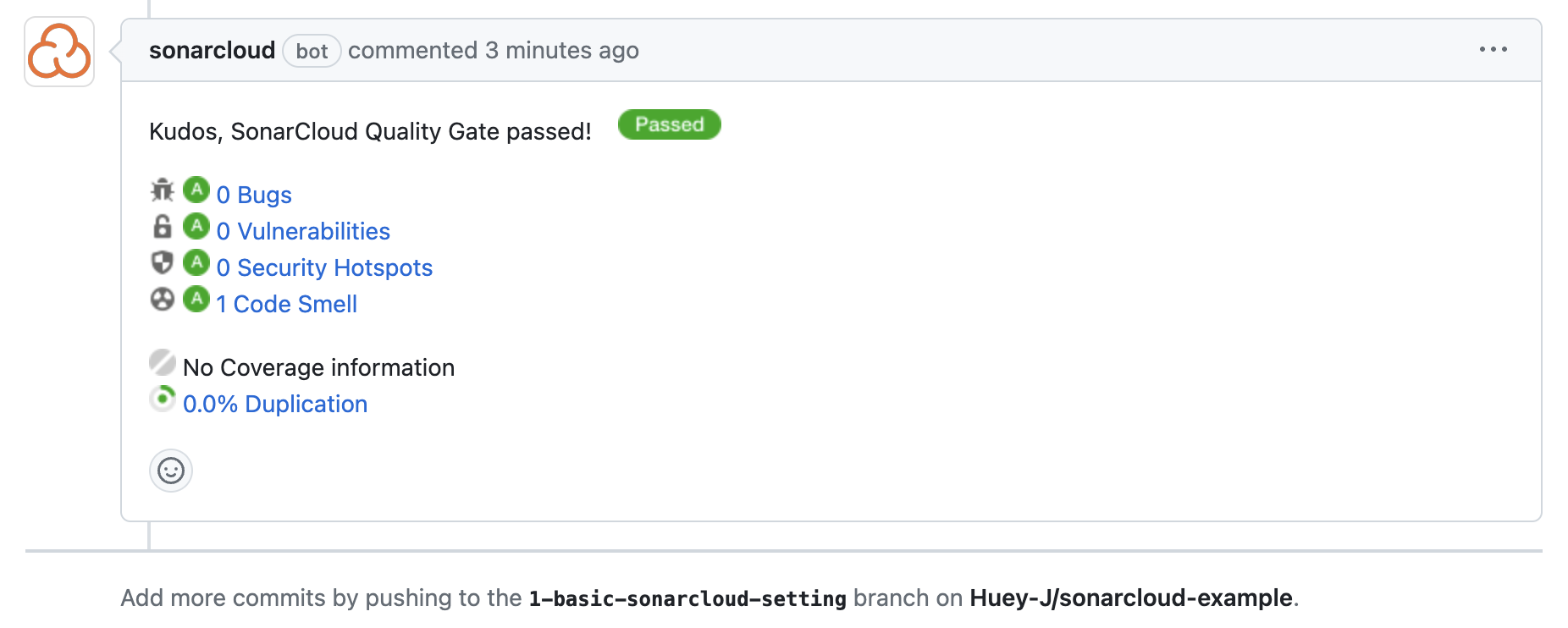Click the duplication circle indicator icon
1568x628 pixels.
[163, 399]
